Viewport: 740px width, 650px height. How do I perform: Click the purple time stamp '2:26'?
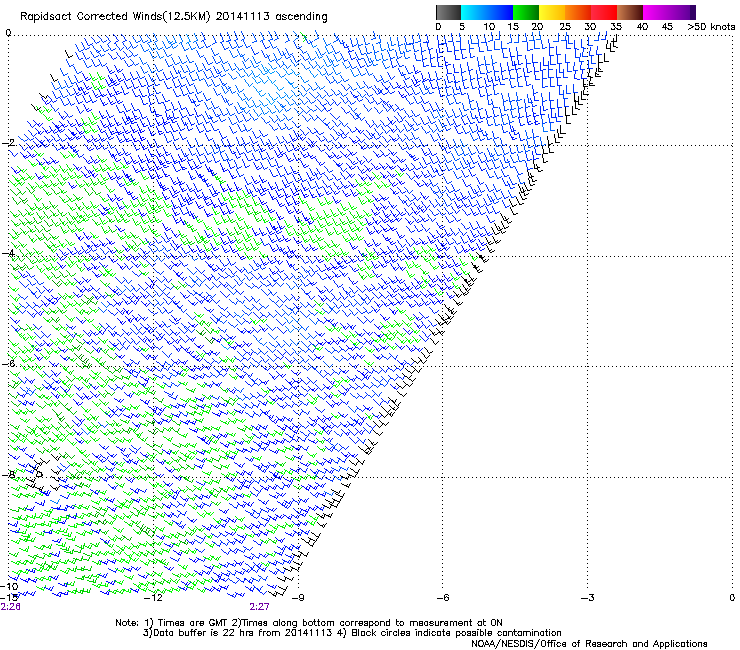pyautogui.click(x=10, y=607)
